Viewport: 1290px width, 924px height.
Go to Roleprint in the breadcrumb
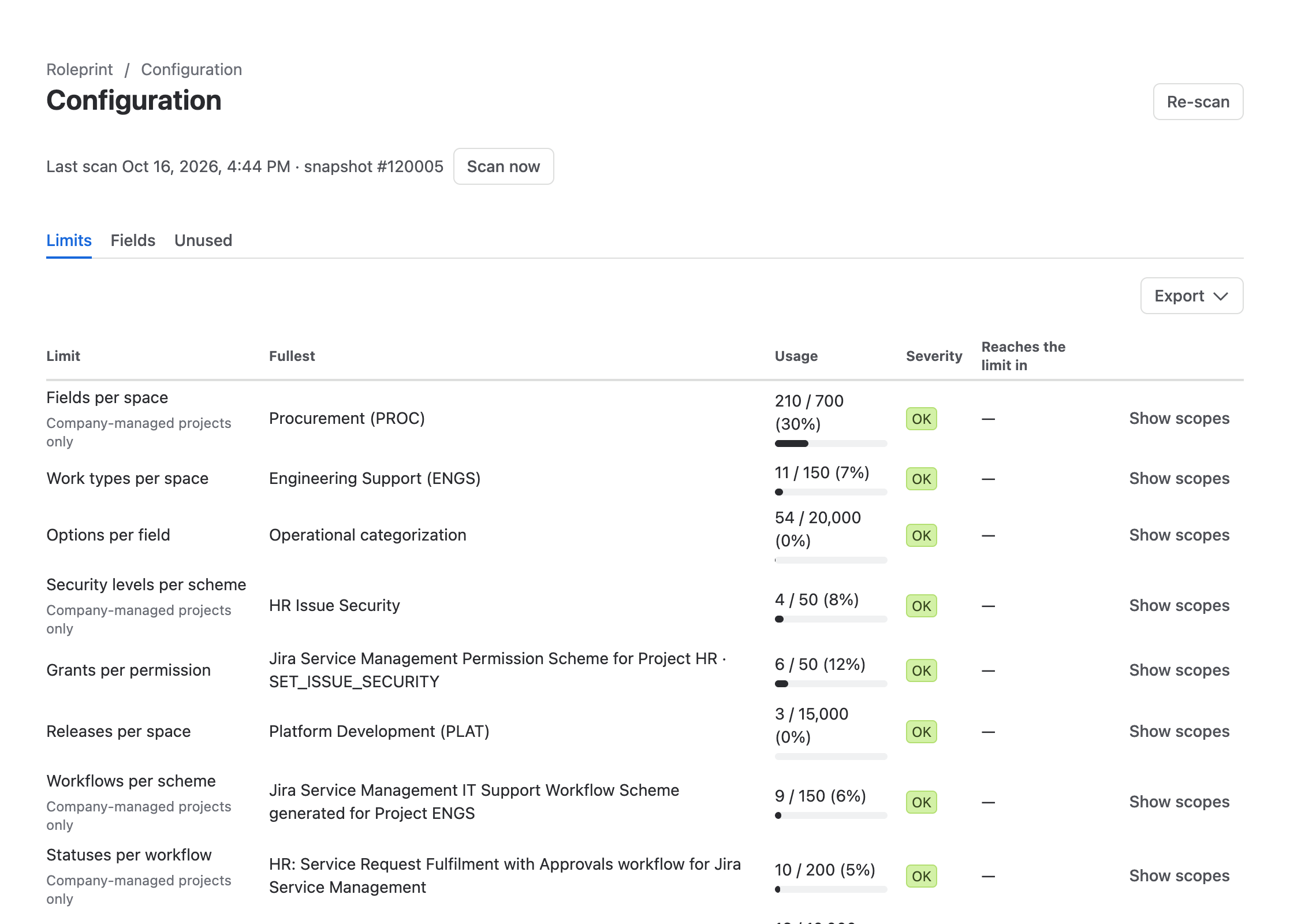coord(79,69)
